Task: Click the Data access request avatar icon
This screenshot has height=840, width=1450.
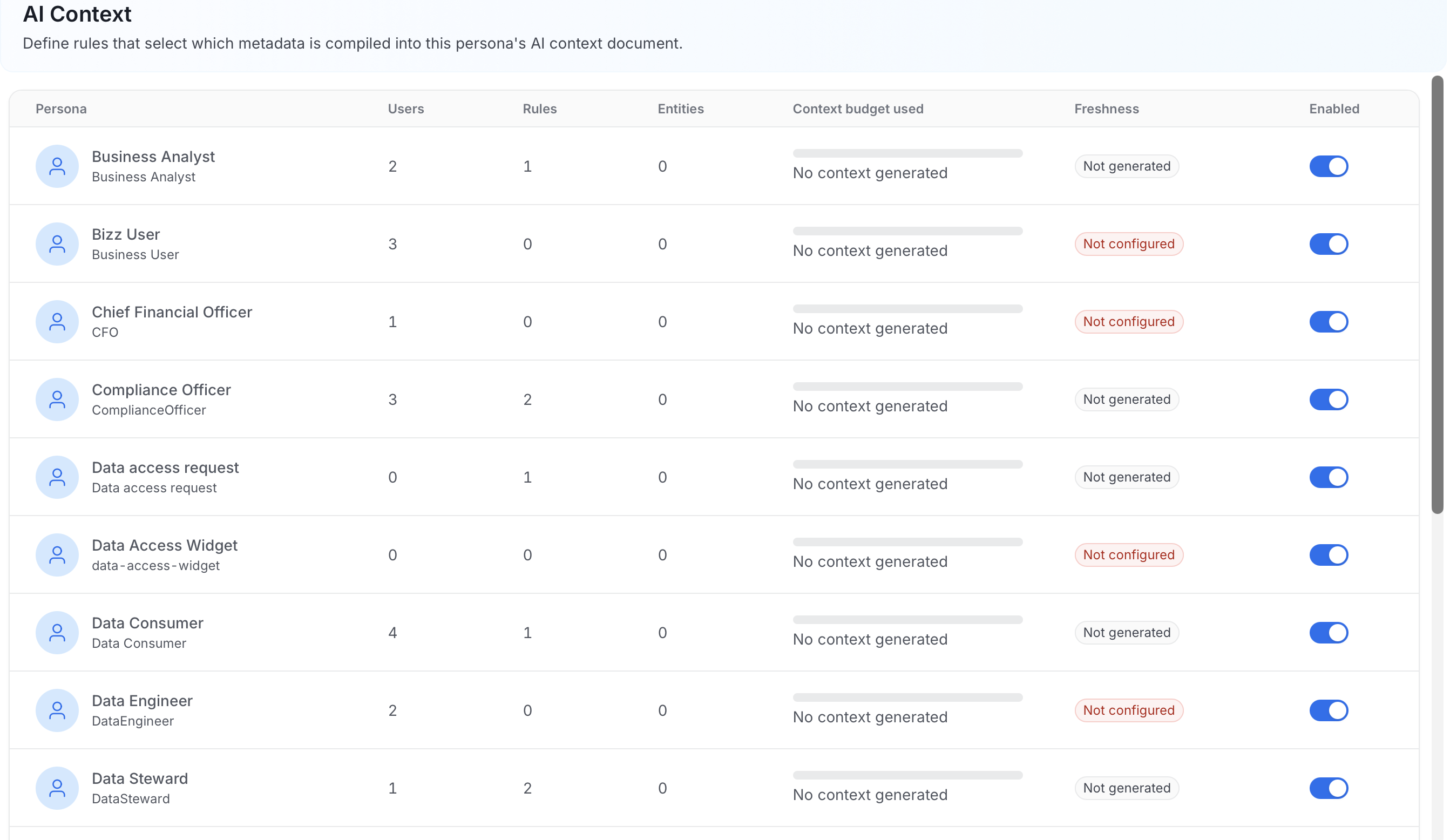Action: point(57,477)
